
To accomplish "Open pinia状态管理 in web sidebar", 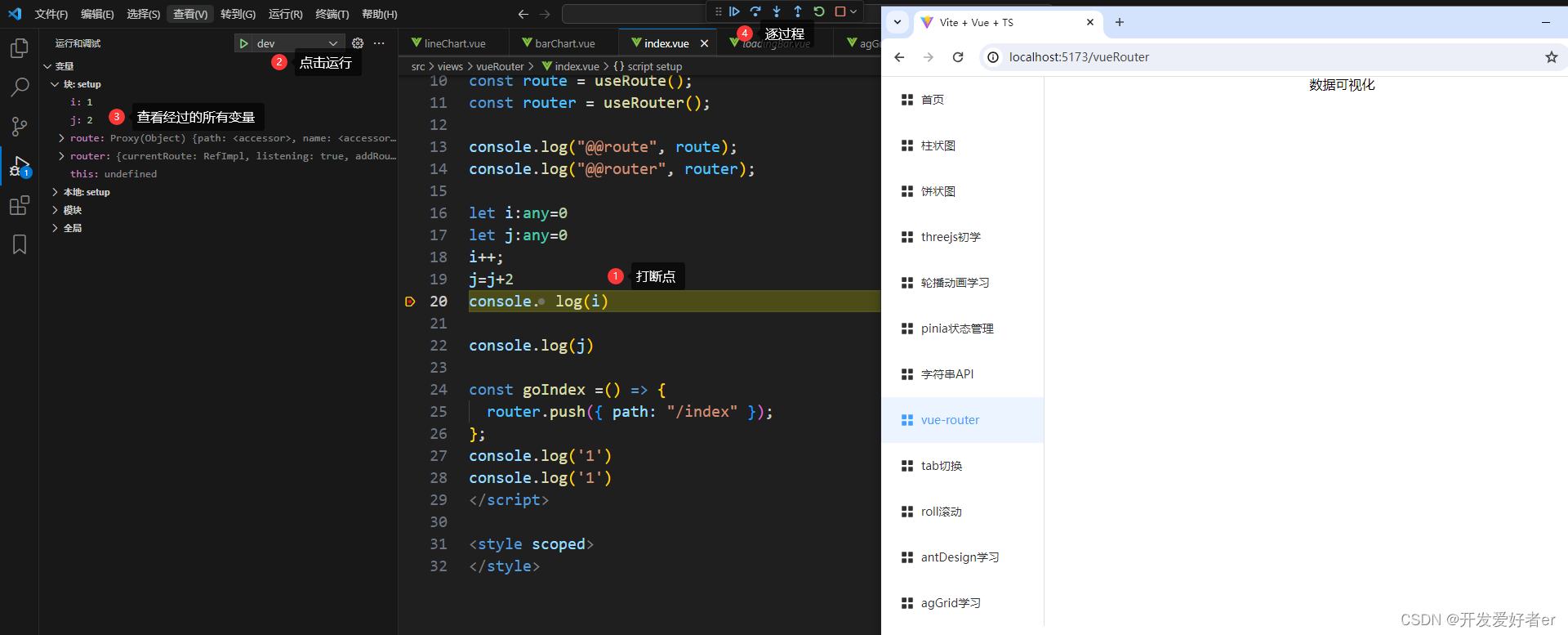I will tap(963, 329).
